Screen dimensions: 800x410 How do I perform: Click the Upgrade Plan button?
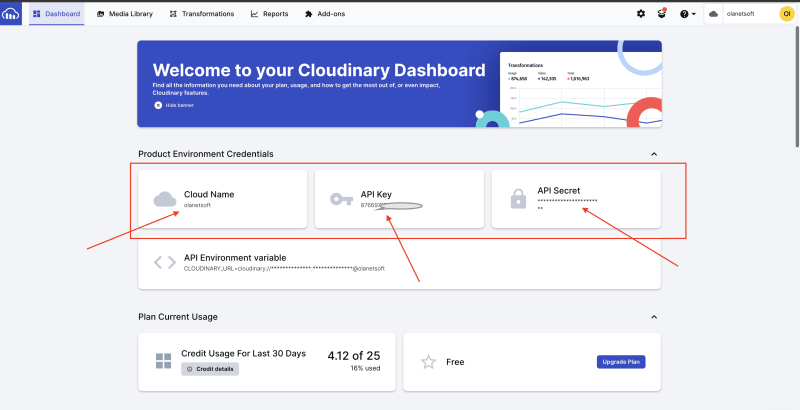[x=621, y=362]
